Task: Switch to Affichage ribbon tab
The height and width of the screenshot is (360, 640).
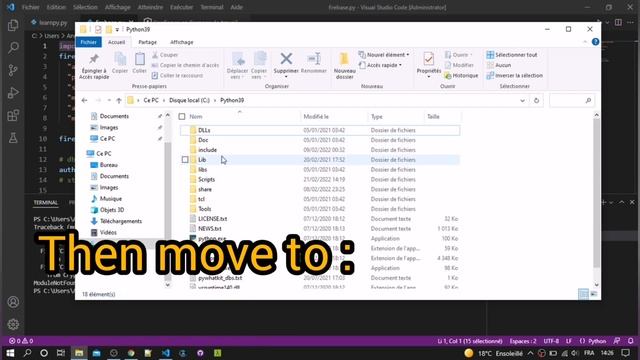Action: (x=182, y=42)
